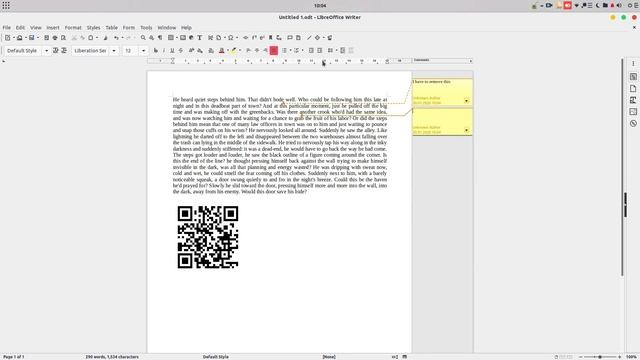Screen dimensions: 640x360
Task: Open sidebar Styles deck
Action: point(633,100)
